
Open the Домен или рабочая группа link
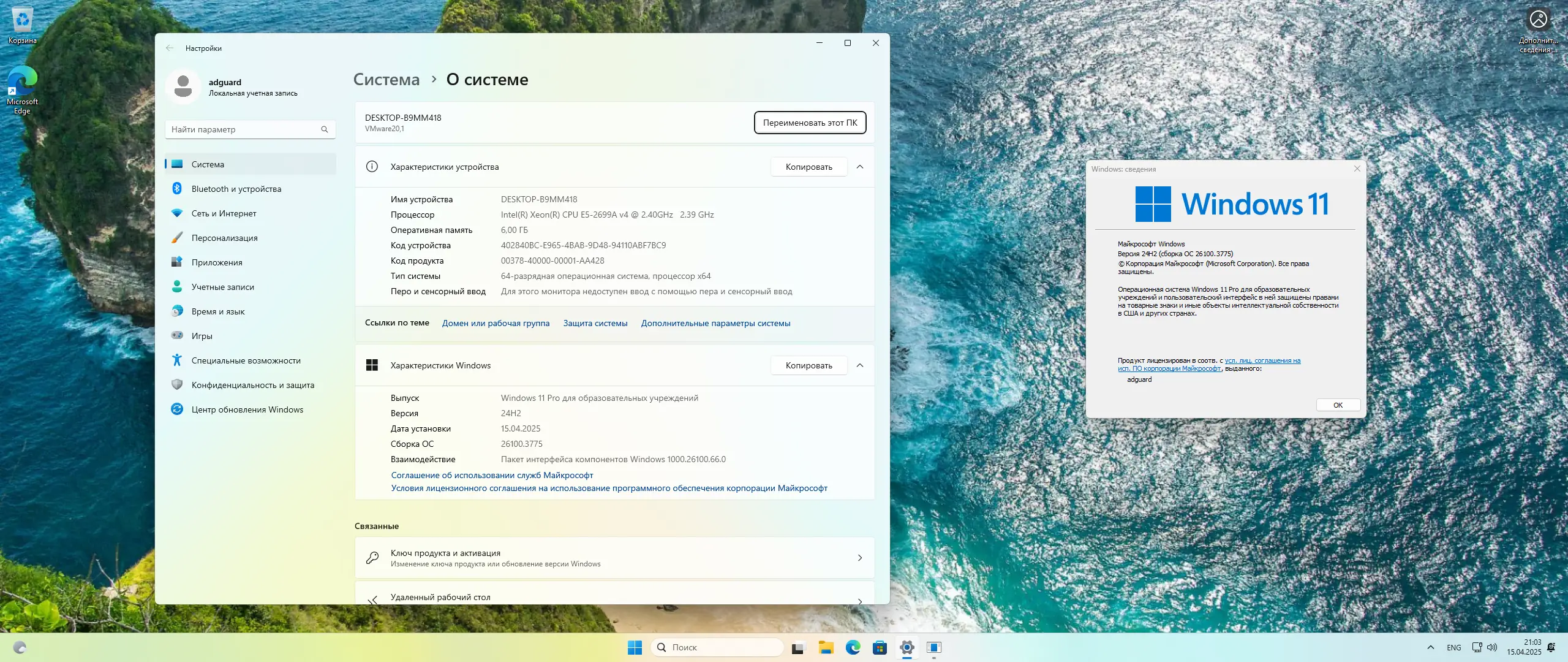496,323
